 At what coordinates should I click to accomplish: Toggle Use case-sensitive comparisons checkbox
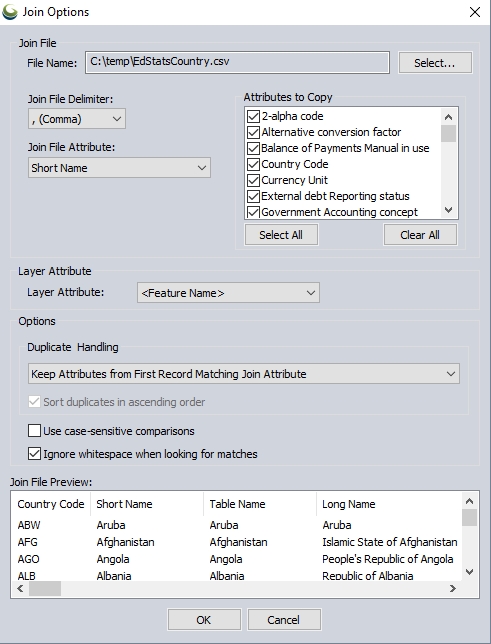35,431
